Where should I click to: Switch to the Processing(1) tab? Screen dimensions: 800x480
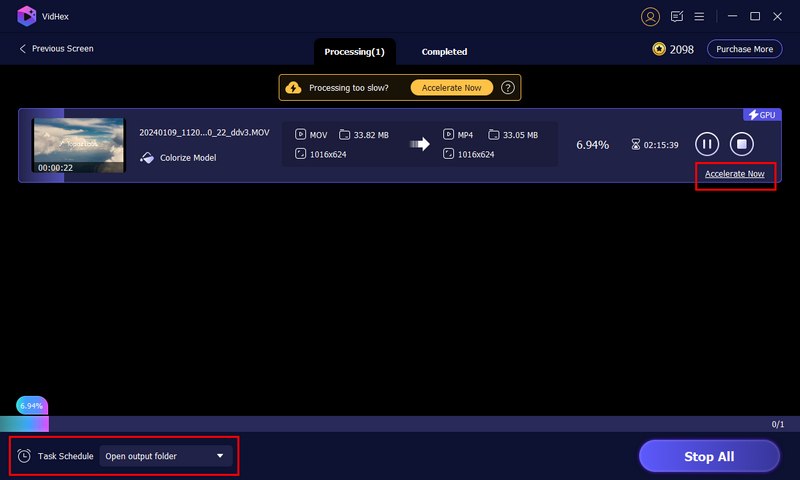tap(354, 51)
